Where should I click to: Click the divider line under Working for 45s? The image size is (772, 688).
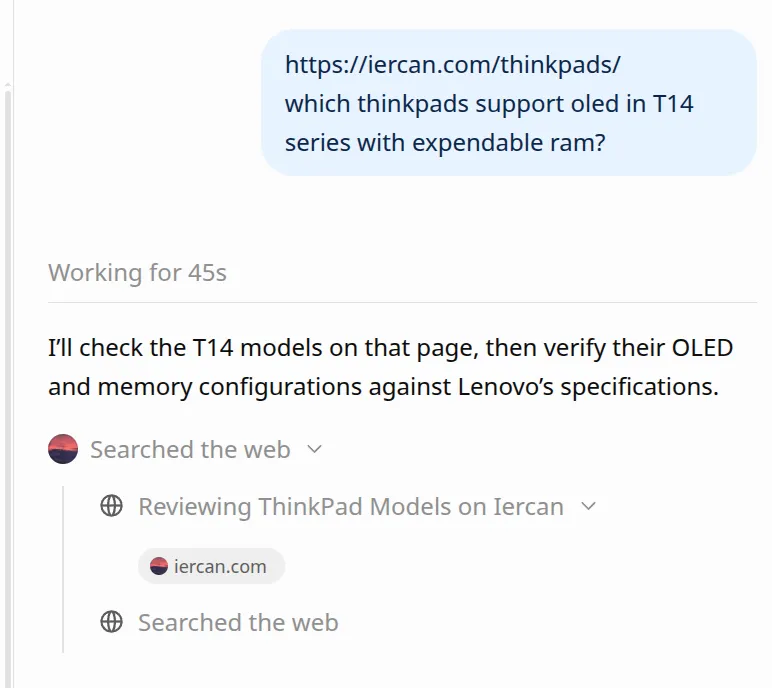(402, 302)
